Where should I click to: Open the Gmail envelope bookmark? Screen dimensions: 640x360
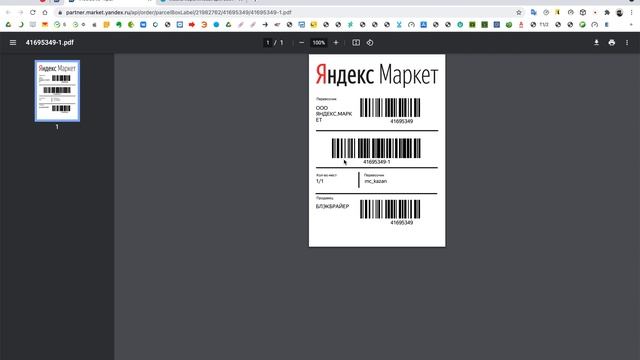click(x=45, y=25)
